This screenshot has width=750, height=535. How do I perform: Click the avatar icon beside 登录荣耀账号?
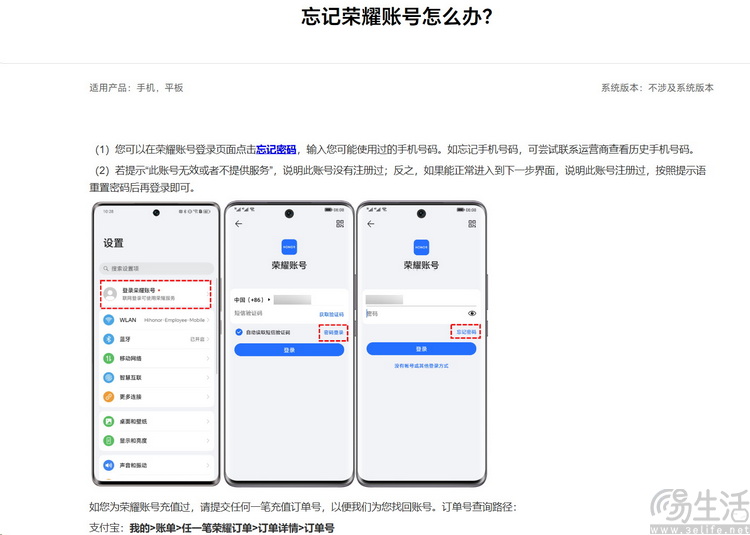pyautogui.click(x=110, y=294)
